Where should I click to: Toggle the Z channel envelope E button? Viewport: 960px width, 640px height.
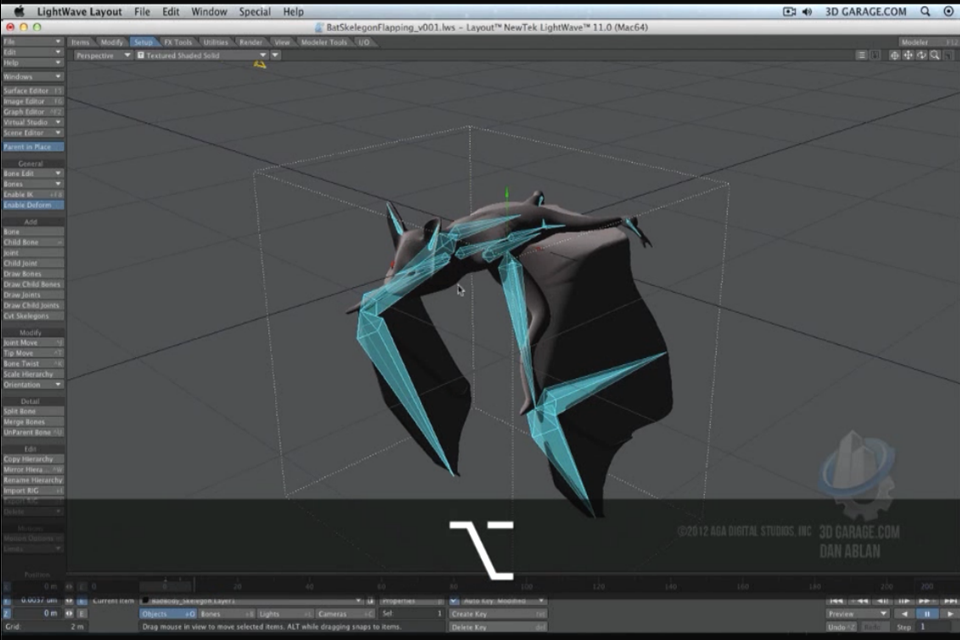(x=81, y=613)
